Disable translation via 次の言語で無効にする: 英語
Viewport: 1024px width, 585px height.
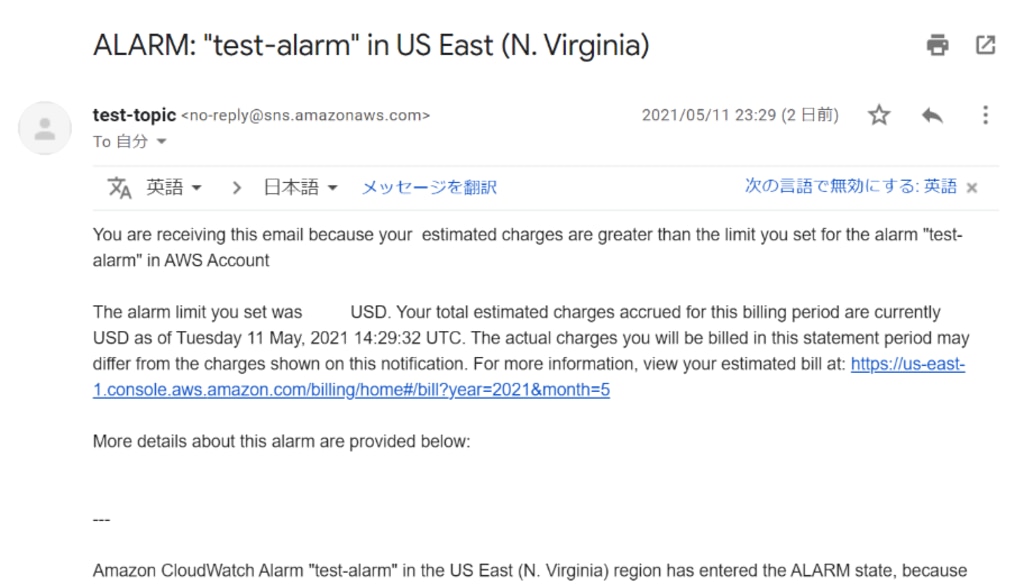point(850,186)
